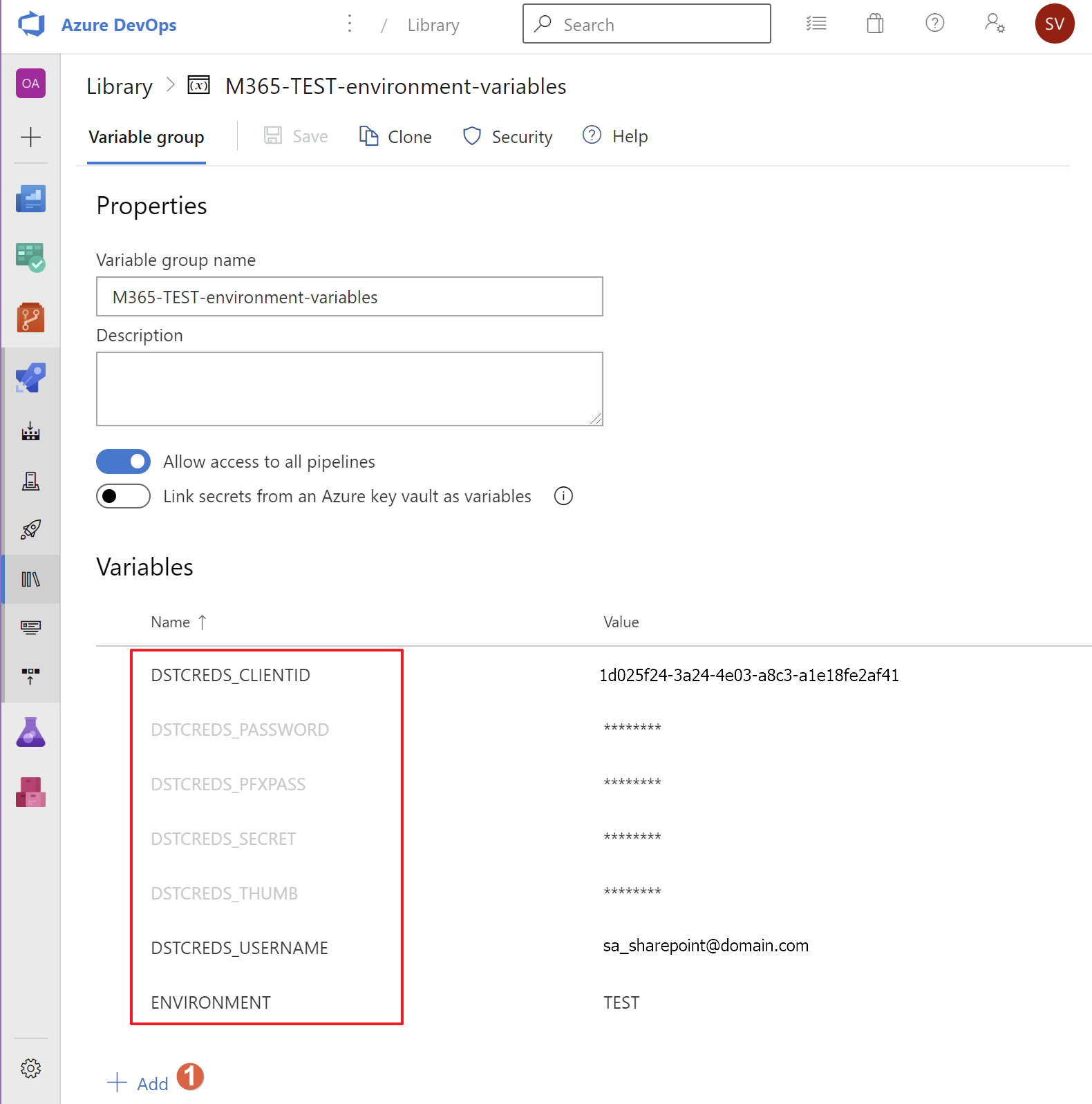The image size is (1092, 1104).
Task: Click the Library page title link
Action: [x=120, y=86]
